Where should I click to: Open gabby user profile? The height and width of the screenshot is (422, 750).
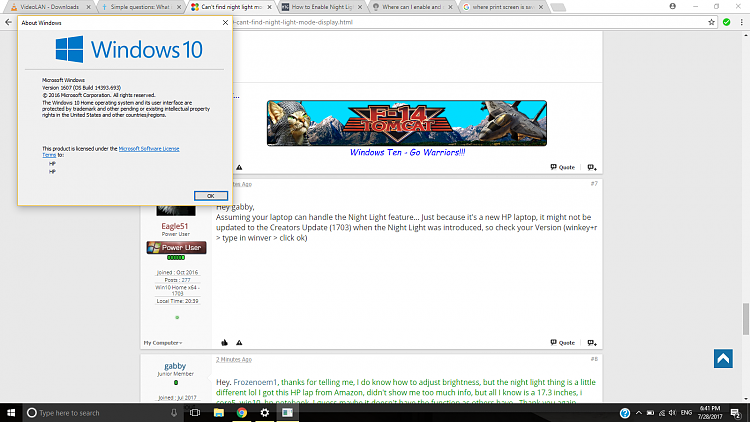click(175, 366)
